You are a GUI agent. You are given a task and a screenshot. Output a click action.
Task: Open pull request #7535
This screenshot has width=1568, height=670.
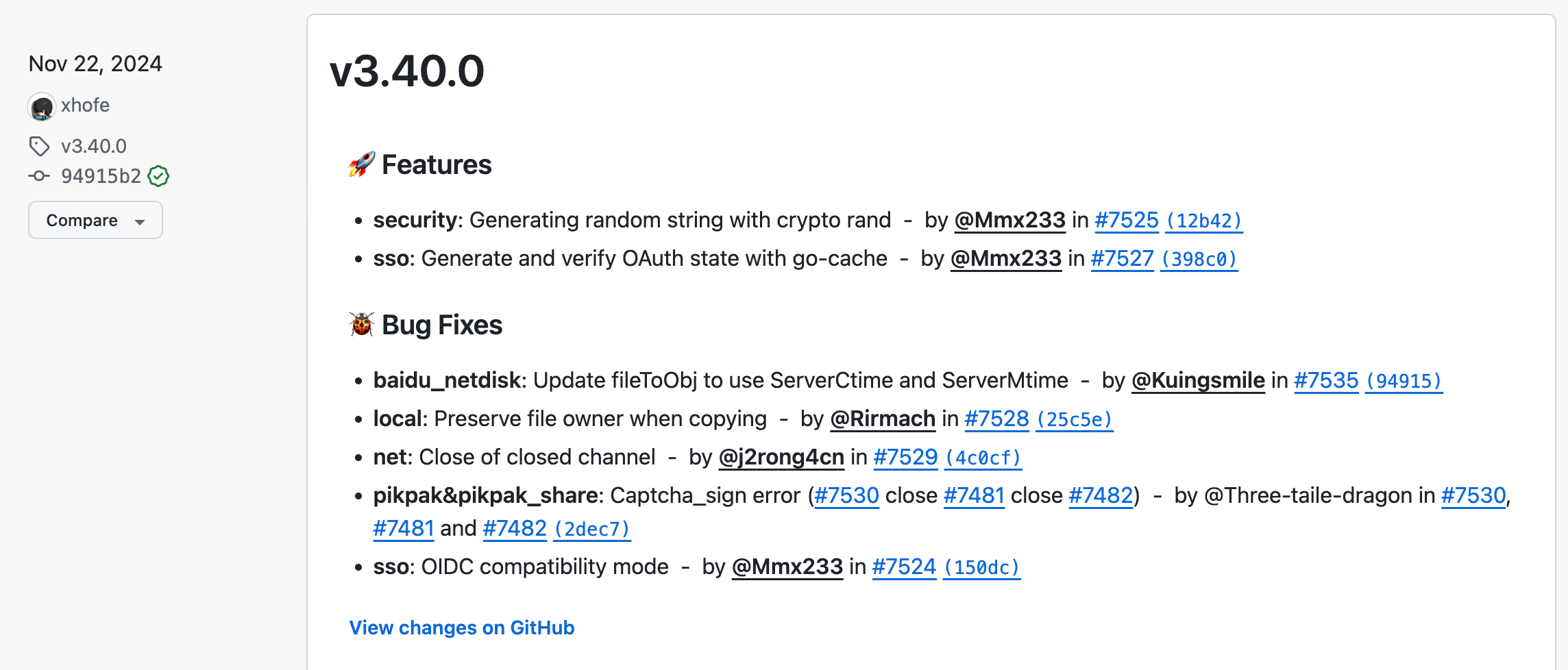point(1325,380)
